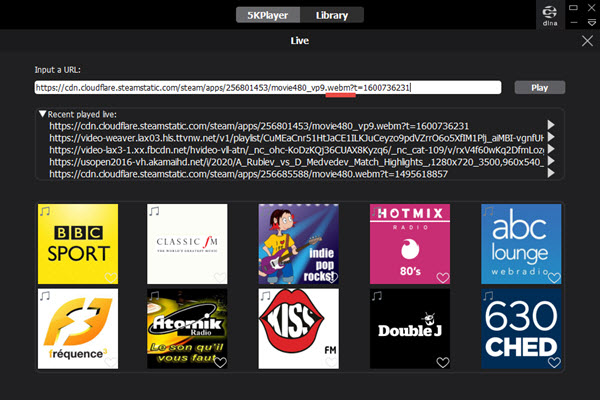Screen dimensions: 600x400
Task: Click the music note icon on abc lounge
Action: (x=488, y=211)
